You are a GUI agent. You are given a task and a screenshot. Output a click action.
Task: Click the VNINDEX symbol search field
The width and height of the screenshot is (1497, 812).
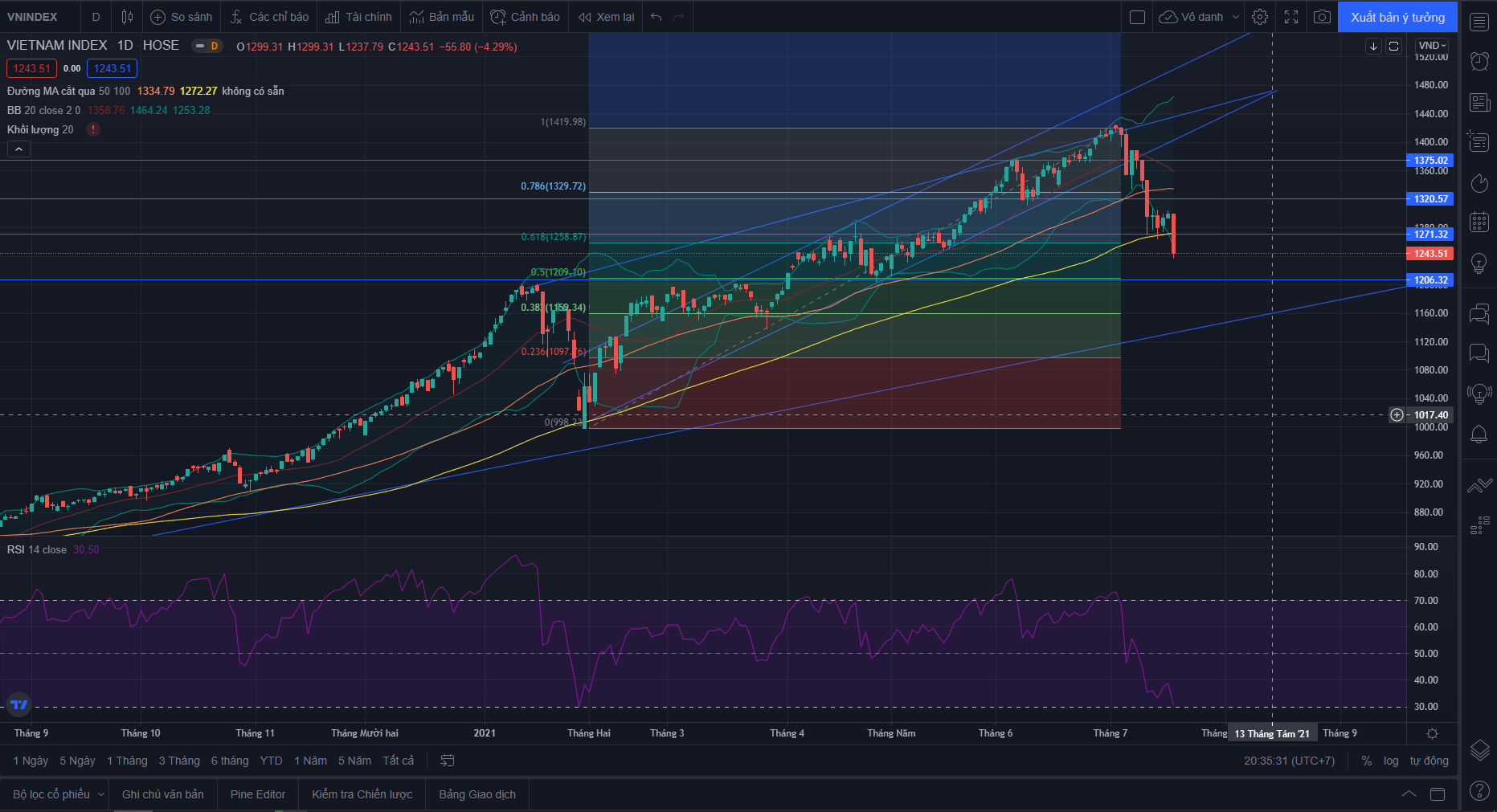click(32, 17)
